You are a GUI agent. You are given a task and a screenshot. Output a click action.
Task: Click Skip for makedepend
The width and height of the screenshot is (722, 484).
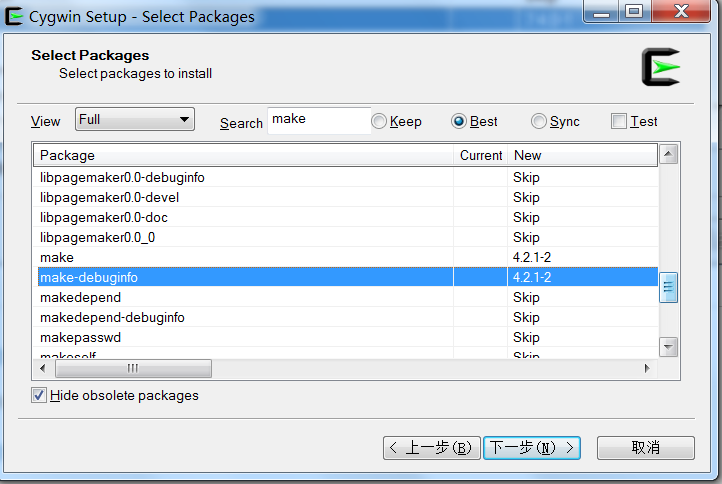click(x=526, y=297)
